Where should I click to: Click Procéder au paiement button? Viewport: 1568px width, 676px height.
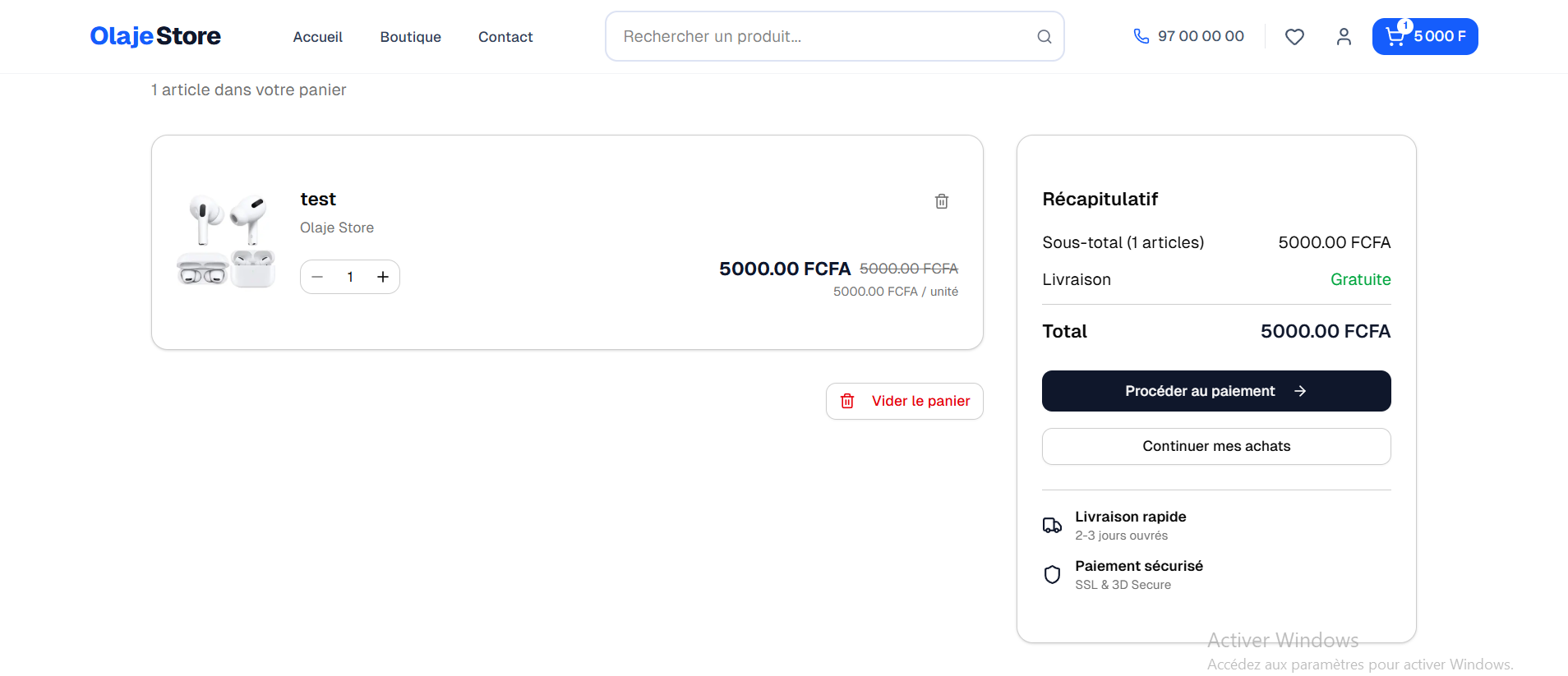click(x=1215, y=391)
